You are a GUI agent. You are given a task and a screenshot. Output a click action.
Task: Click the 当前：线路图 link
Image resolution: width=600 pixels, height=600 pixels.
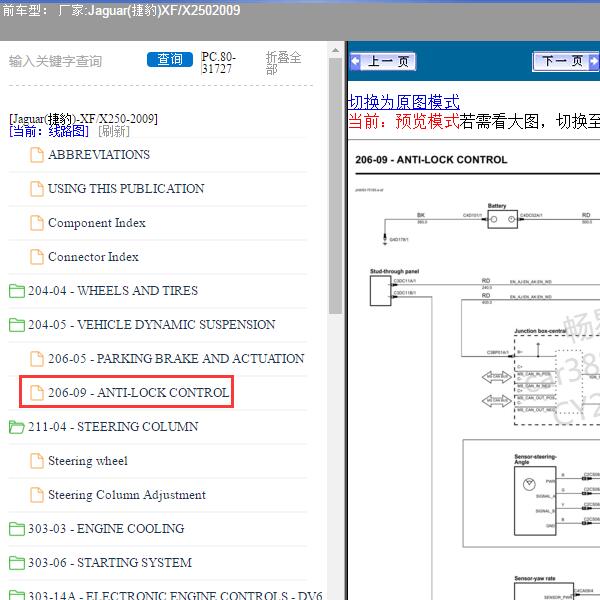pos(49,132)
